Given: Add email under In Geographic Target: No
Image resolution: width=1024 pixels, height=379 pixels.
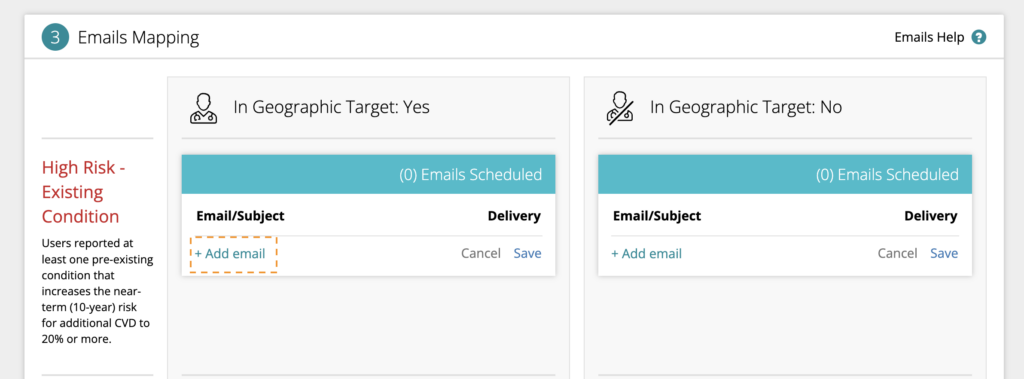Looking at the screenshot, I should click(647, 254).
